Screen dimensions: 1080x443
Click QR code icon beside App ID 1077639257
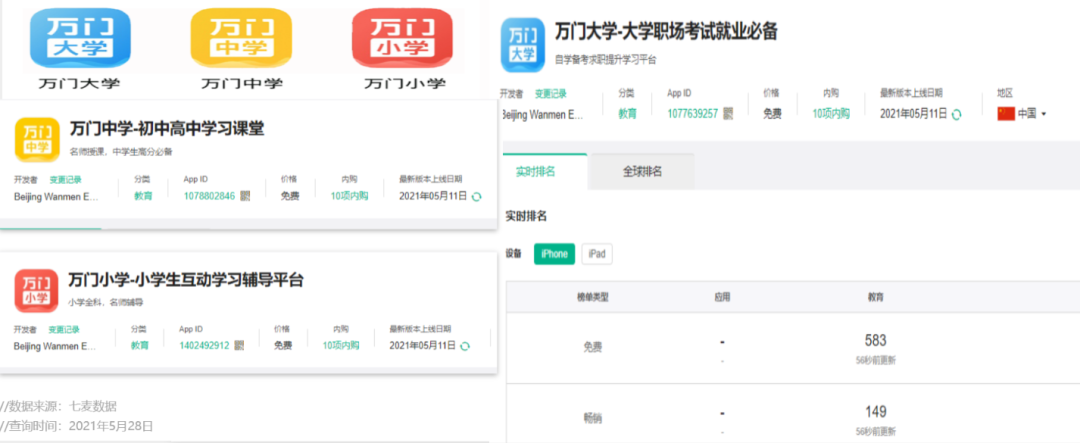(729, 114)
